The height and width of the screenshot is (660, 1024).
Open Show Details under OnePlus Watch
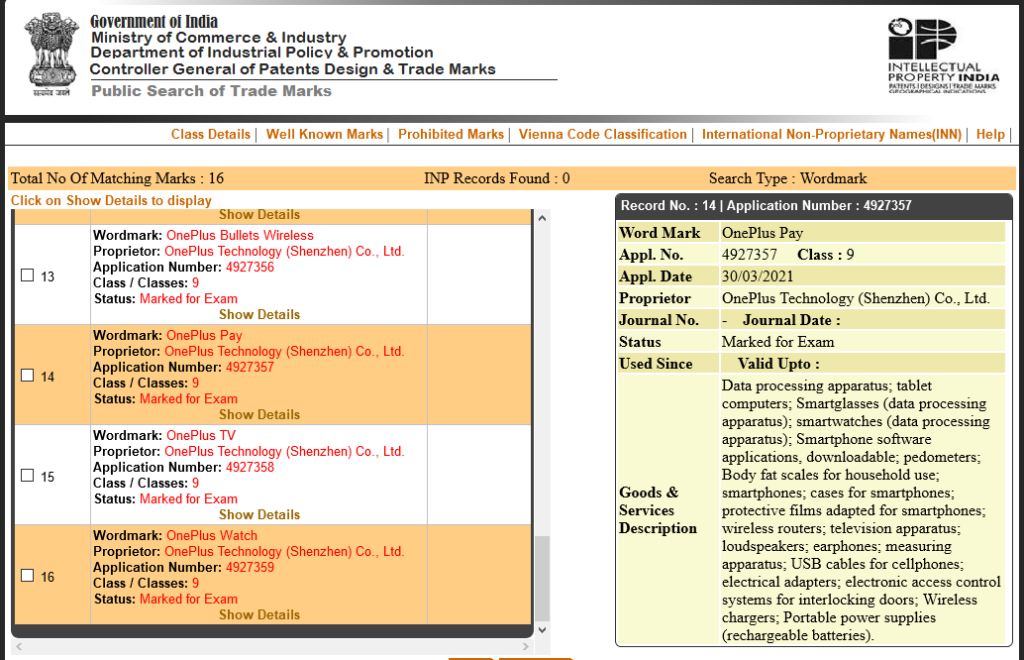[x=259, y=614]
